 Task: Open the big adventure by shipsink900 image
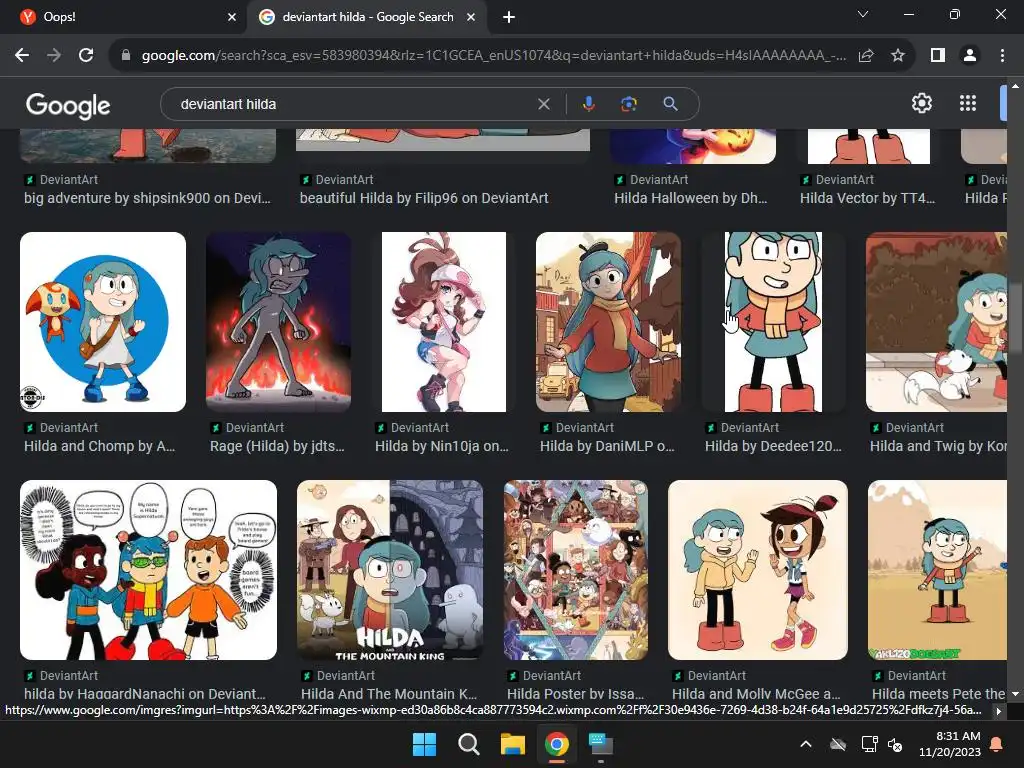tap(148, 146)
